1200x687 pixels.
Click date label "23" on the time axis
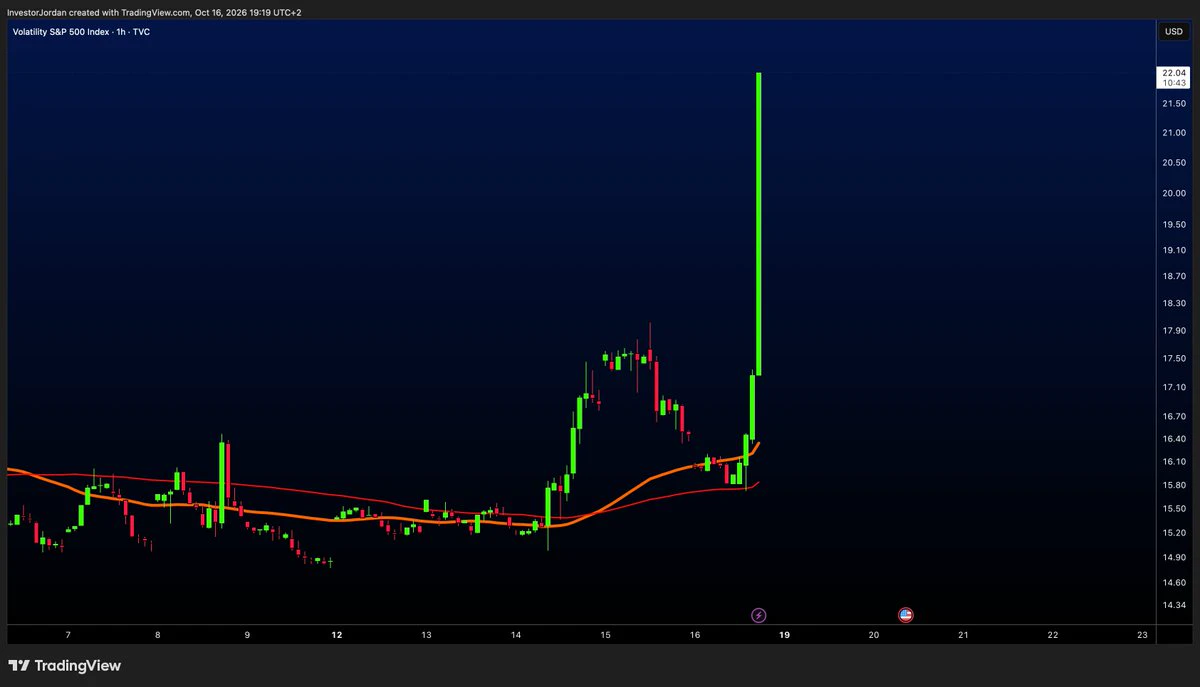[1142, 635]
